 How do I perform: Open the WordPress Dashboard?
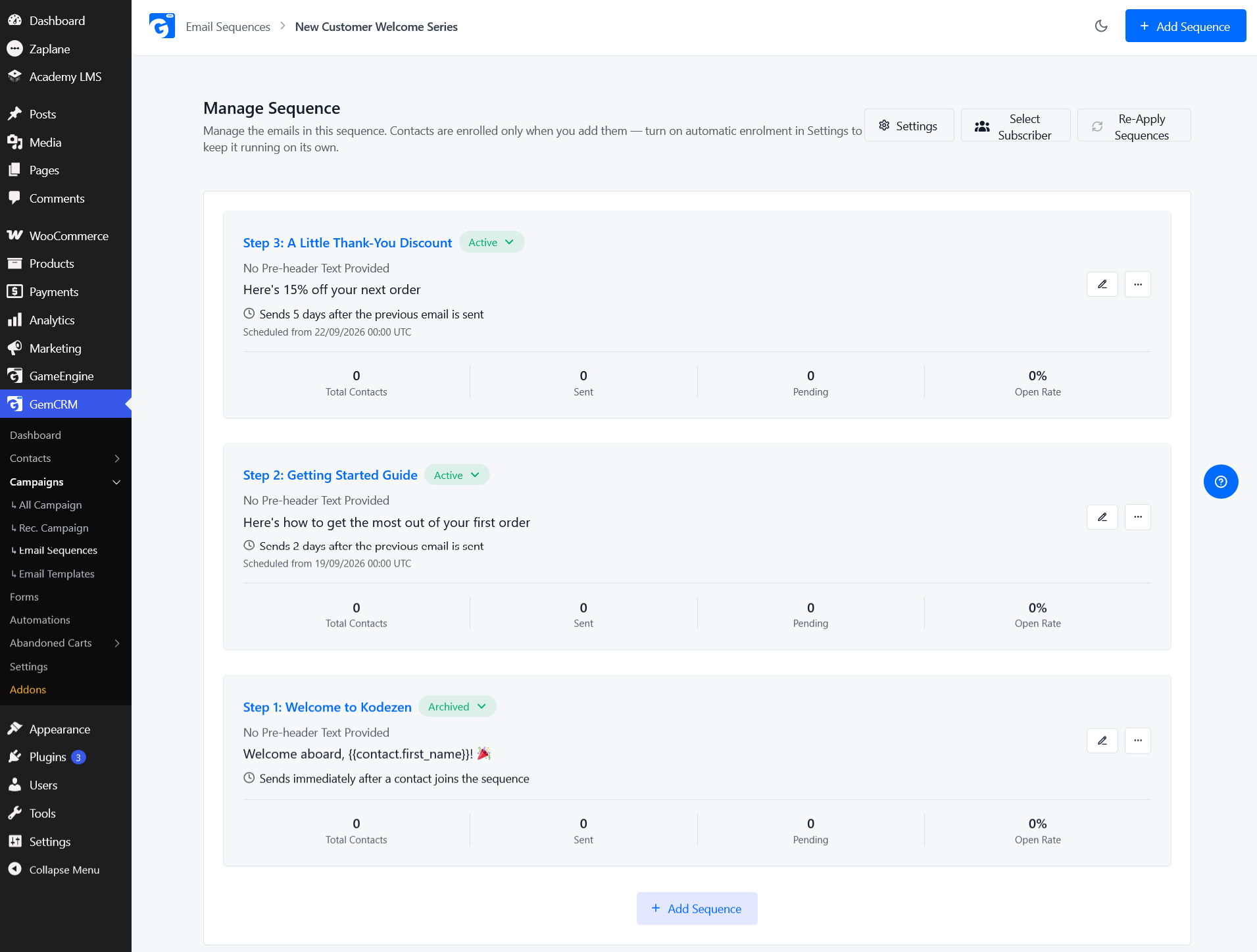coord(66,20)
